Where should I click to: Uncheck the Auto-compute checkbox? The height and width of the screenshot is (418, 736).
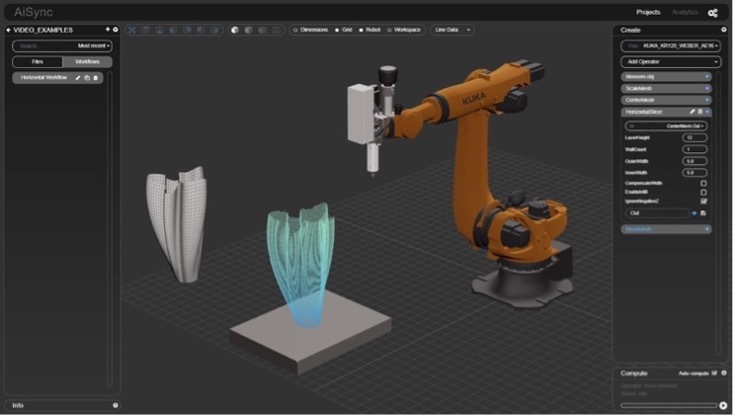coord(713,374)
